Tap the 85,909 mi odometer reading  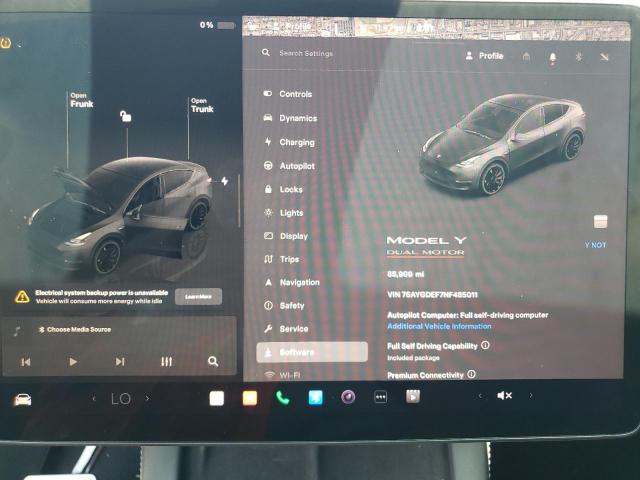[x=406, y=274]
